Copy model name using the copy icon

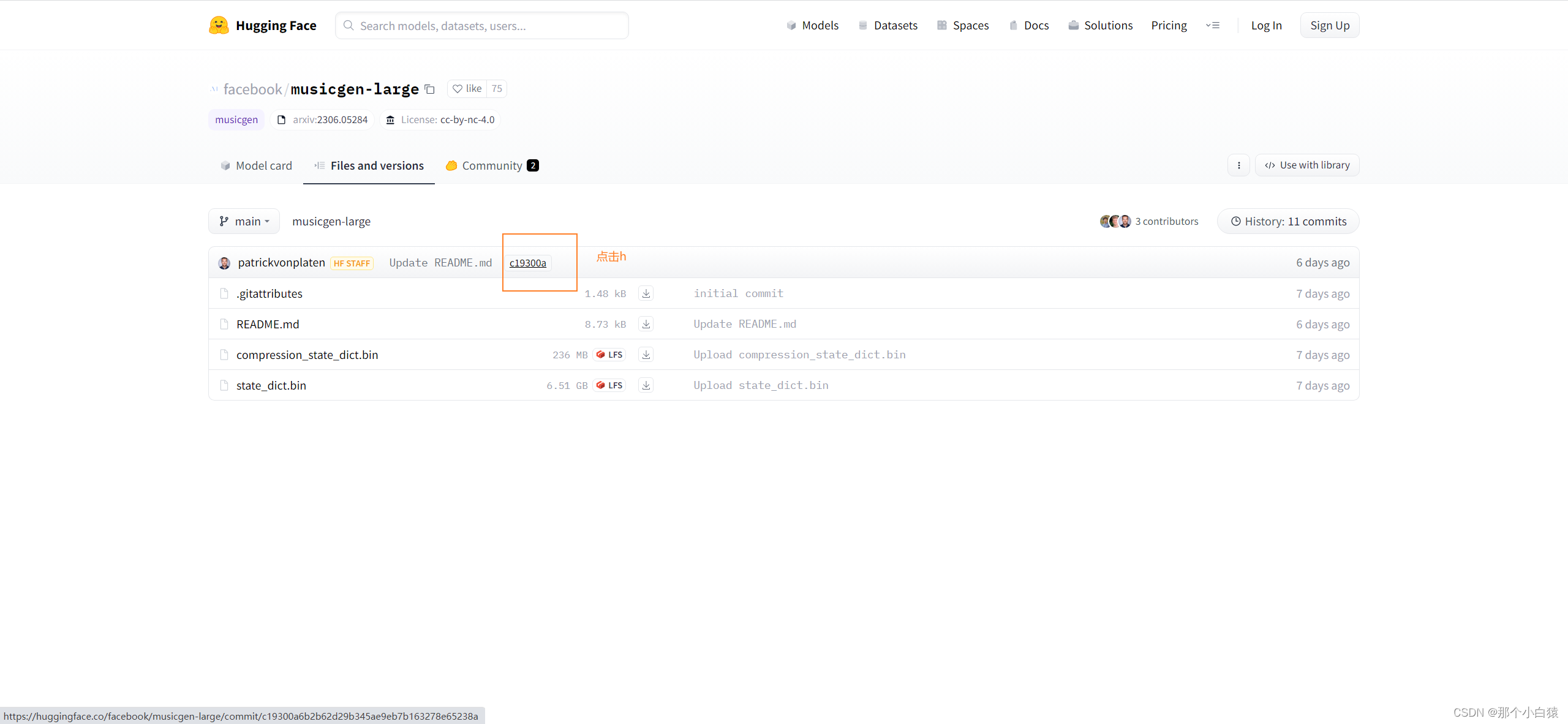pyautogui.click(x=430, y=89)
